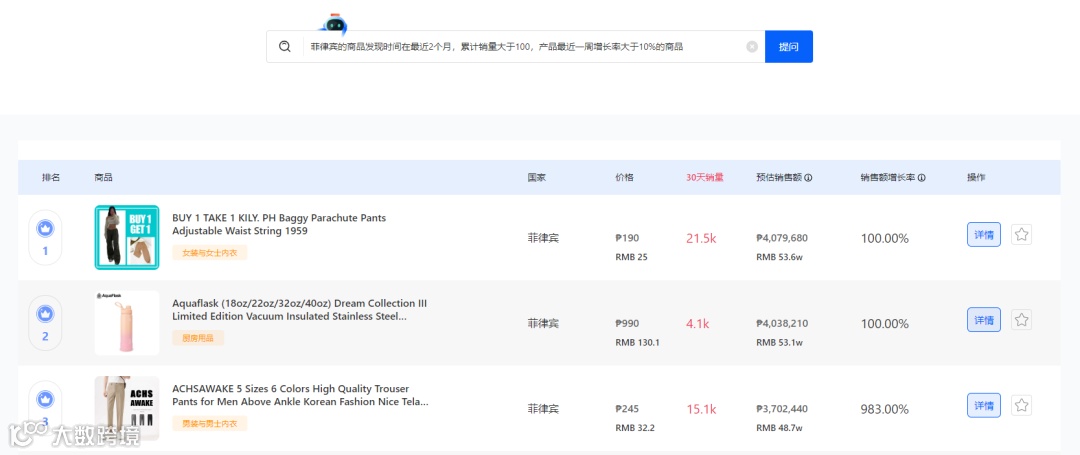
Task: Open Aquaflask bottle product thumbnail
Action: tap(127, 323)
